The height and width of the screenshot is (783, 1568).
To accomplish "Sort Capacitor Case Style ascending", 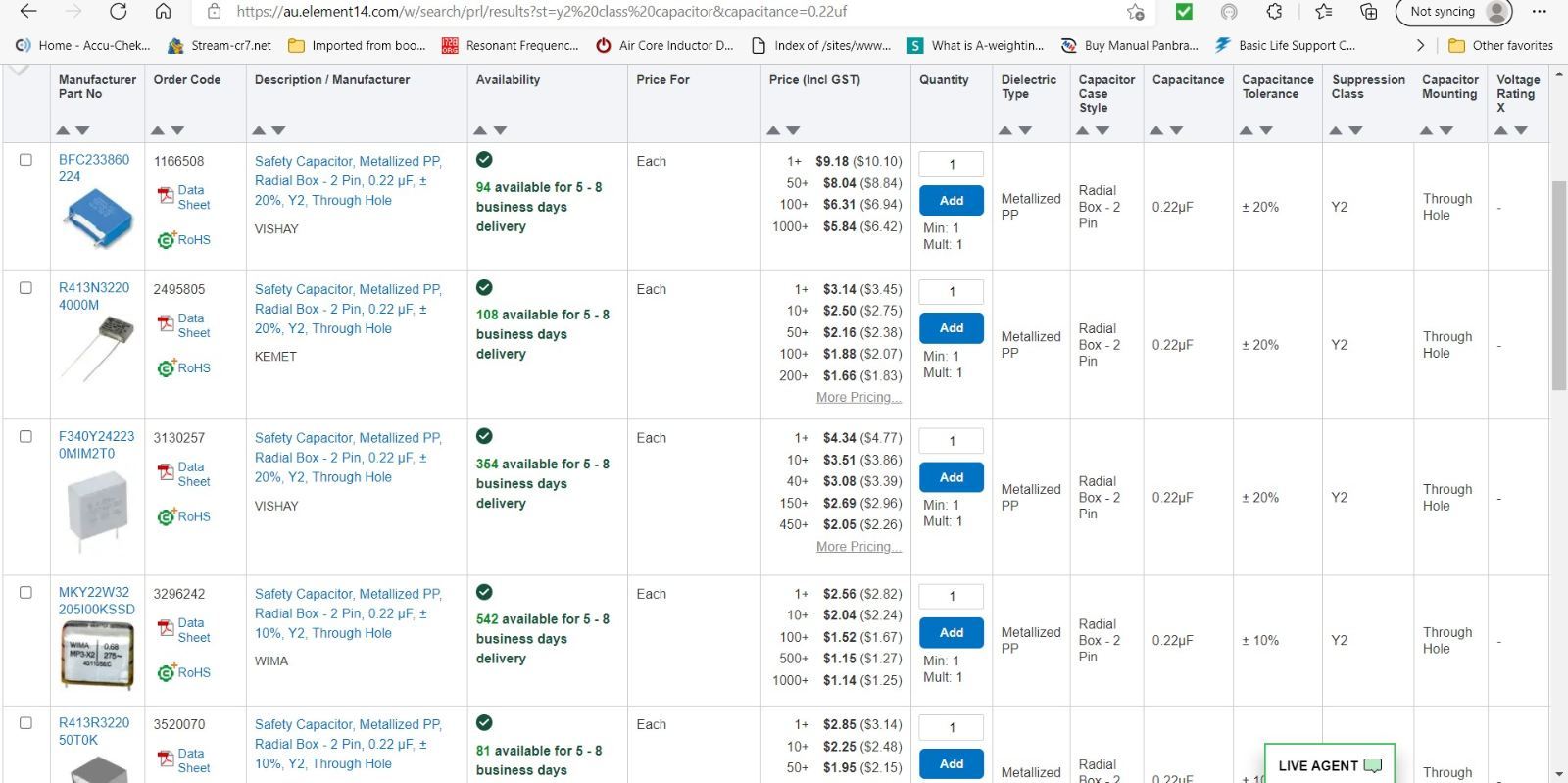I will 1083,130.
